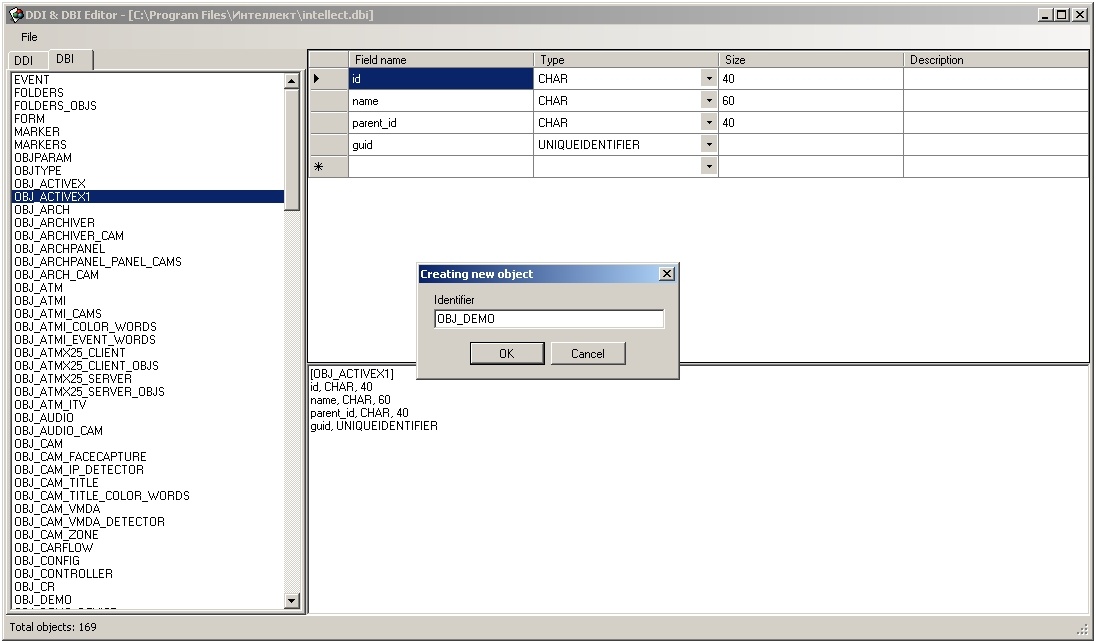1096x643 pixels.
Task: Click the Description cell of the id row
Action: (x=996, y=79)
